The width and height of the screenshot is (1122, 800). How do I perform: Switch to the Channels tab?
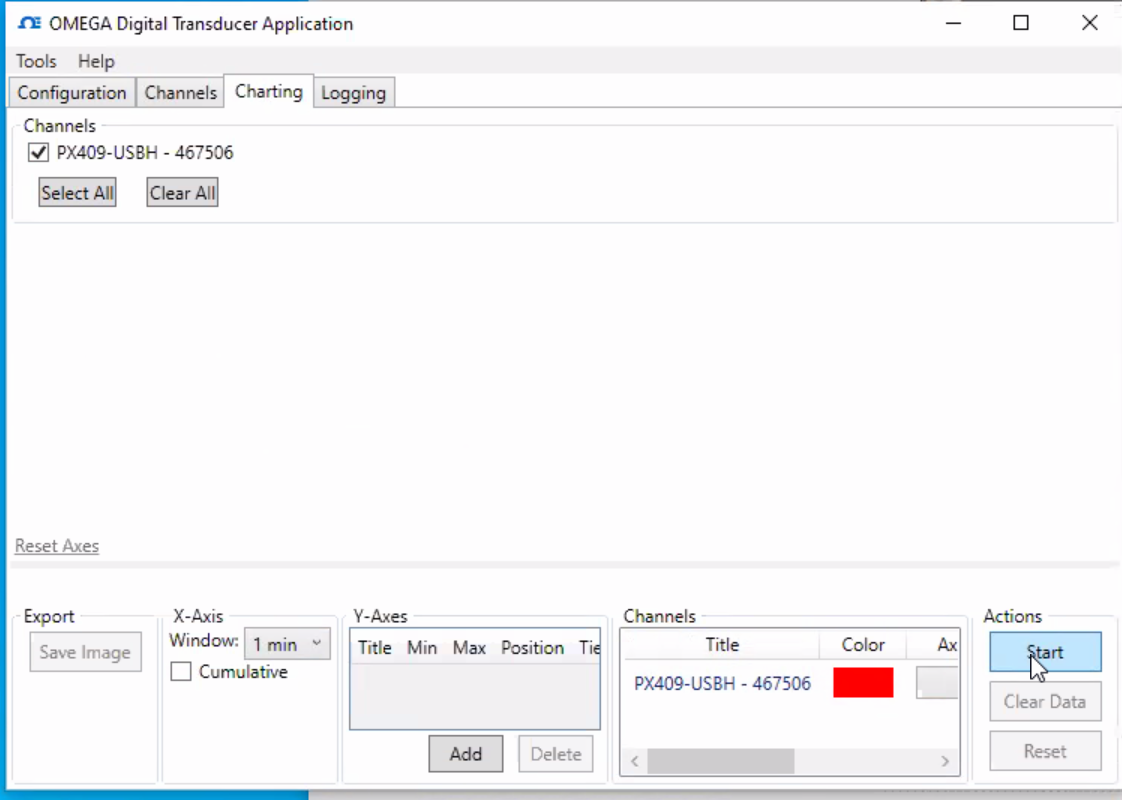[180, 93]
